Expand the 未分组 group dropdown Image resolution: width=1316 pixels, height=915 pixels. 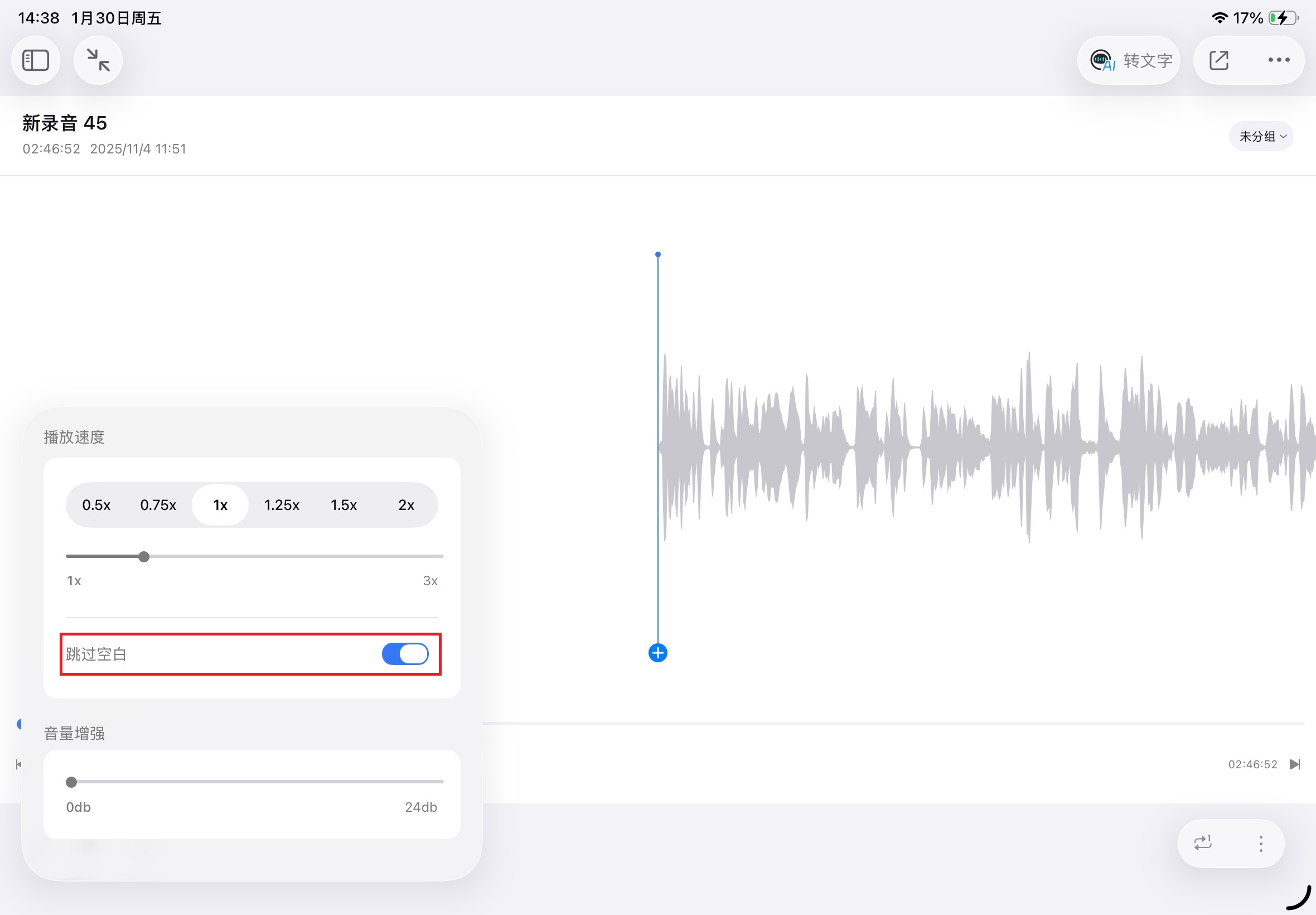click(1261, 137)
